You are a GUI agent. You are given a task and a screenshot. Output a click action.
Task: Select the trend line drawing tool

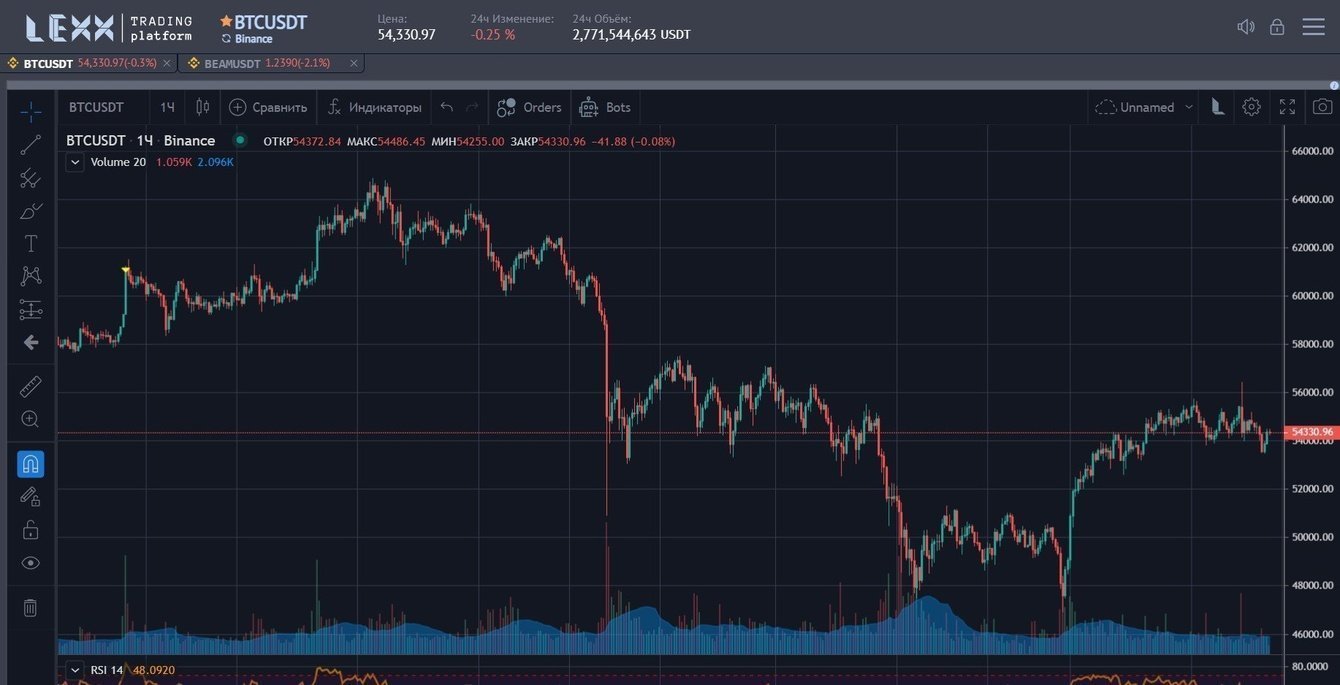[x=30, y=145]
